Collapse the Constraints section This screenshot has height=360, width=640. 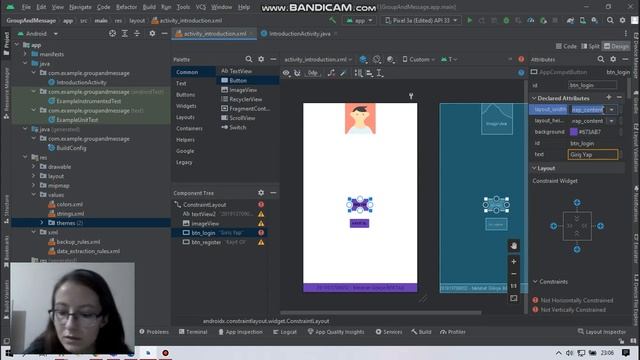(535, 282)
